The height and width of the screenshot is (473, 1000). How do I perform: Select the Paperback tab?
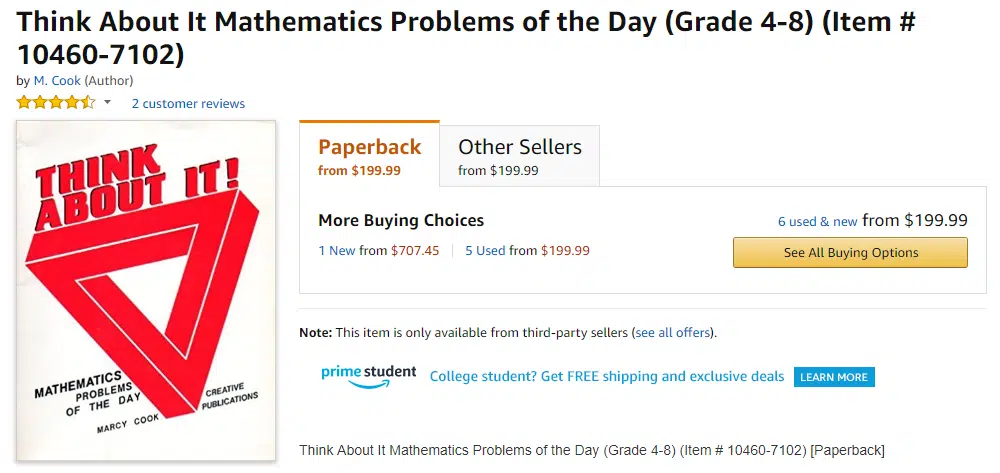tap(369, 154)
